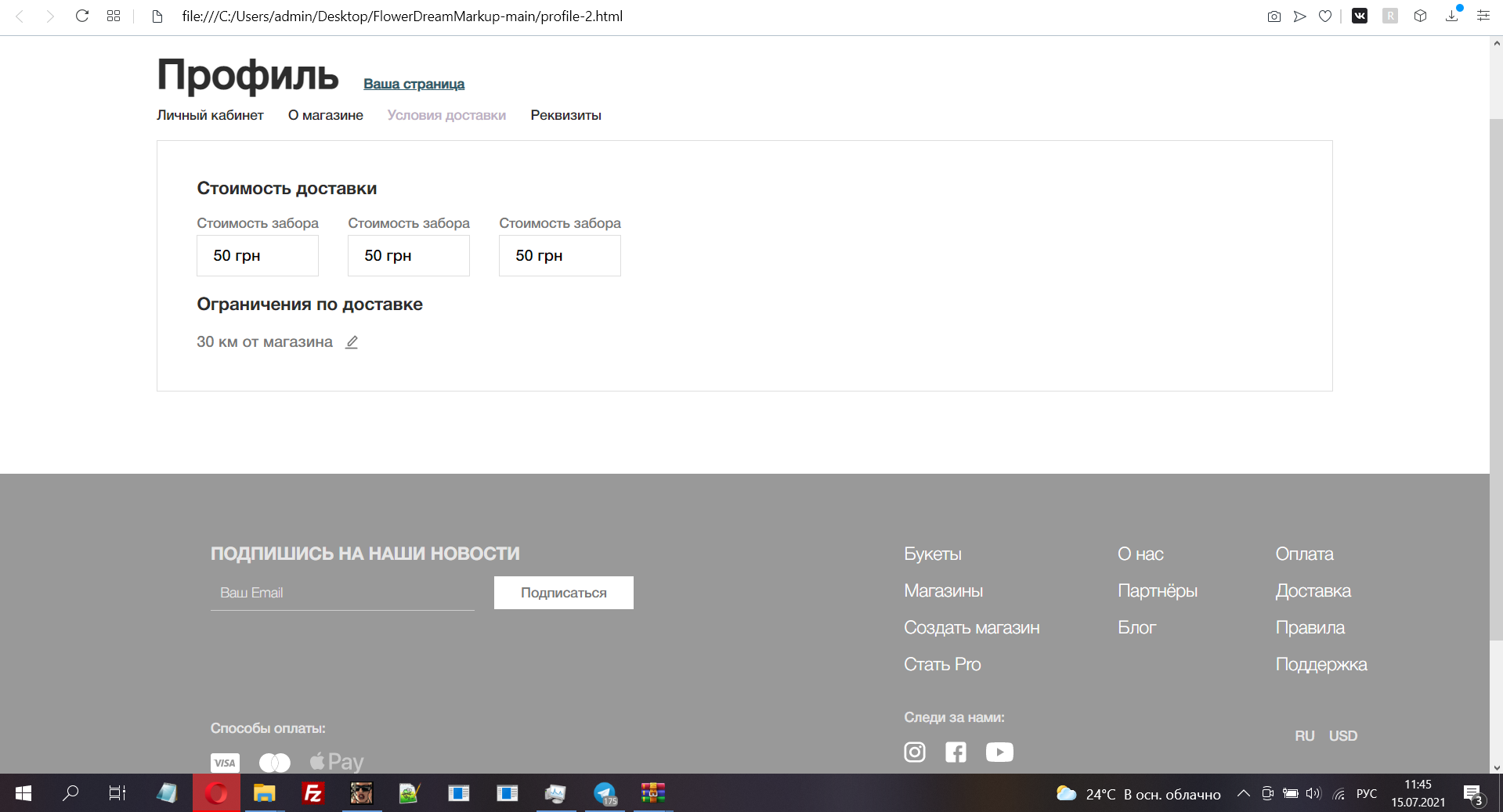Switch language to RU in footer
The height and width of the screenshot is (812, 1503).
click(x=1305, y=736)
